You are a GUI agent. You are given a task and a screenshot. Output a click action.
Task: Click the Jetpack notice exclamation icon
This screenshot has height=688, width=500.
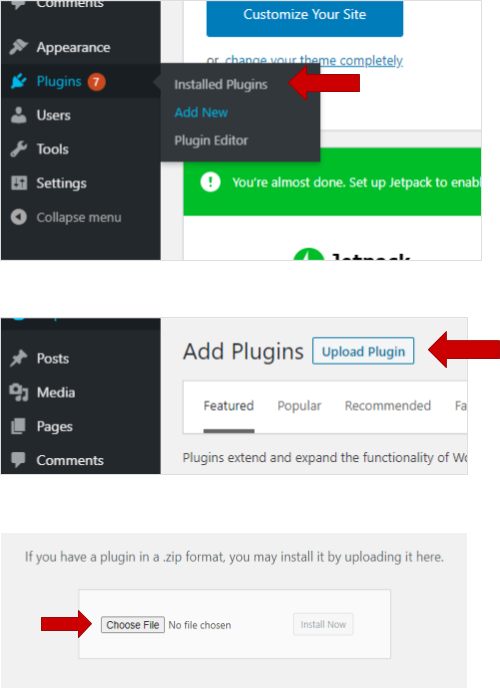[x=211, y=182]
